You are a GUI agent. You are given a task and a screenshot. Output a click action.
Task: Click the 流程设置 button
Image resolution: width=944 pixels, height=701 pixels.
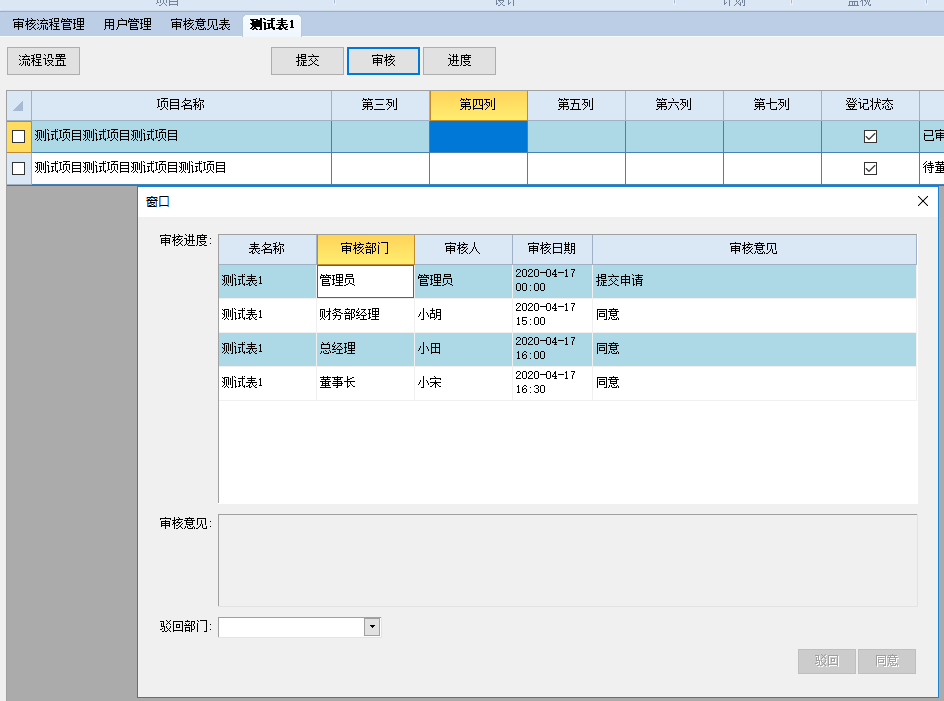point(43,61)
